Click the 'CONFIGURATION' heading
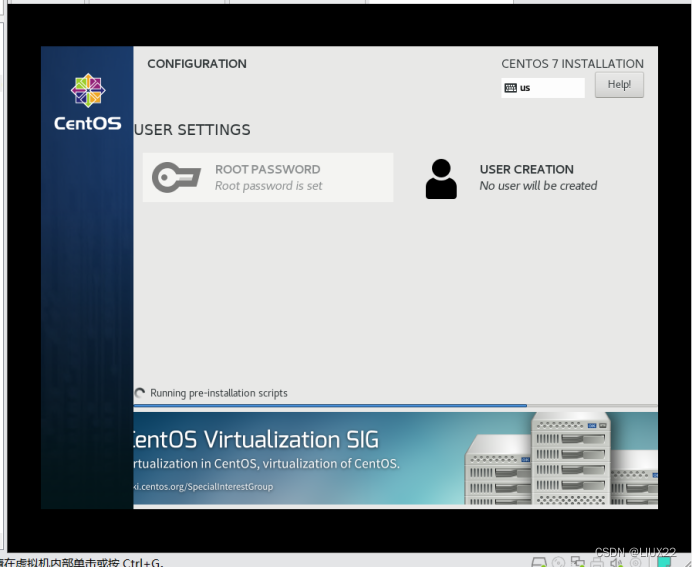Screen dimensions: 692x567 (197, 64)
